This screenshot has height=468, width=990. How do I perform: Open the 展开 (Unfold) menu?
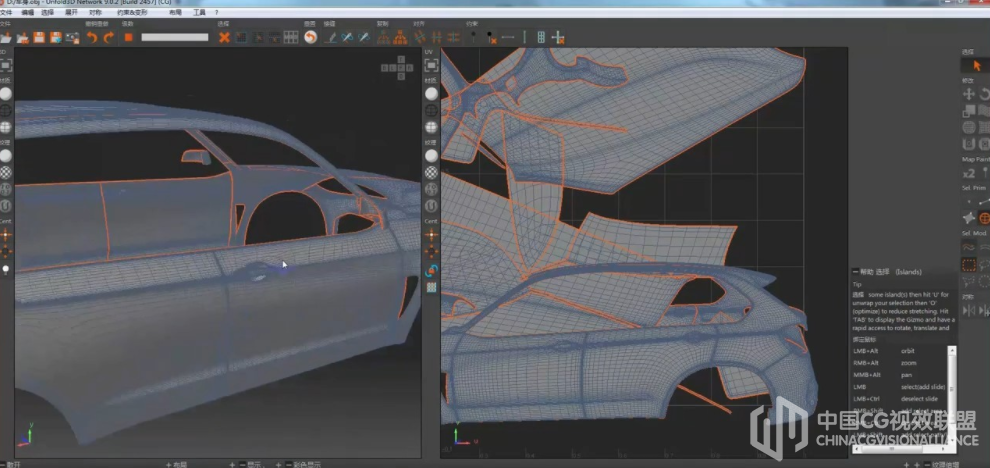pyautogui.click(x=71, y=13)
